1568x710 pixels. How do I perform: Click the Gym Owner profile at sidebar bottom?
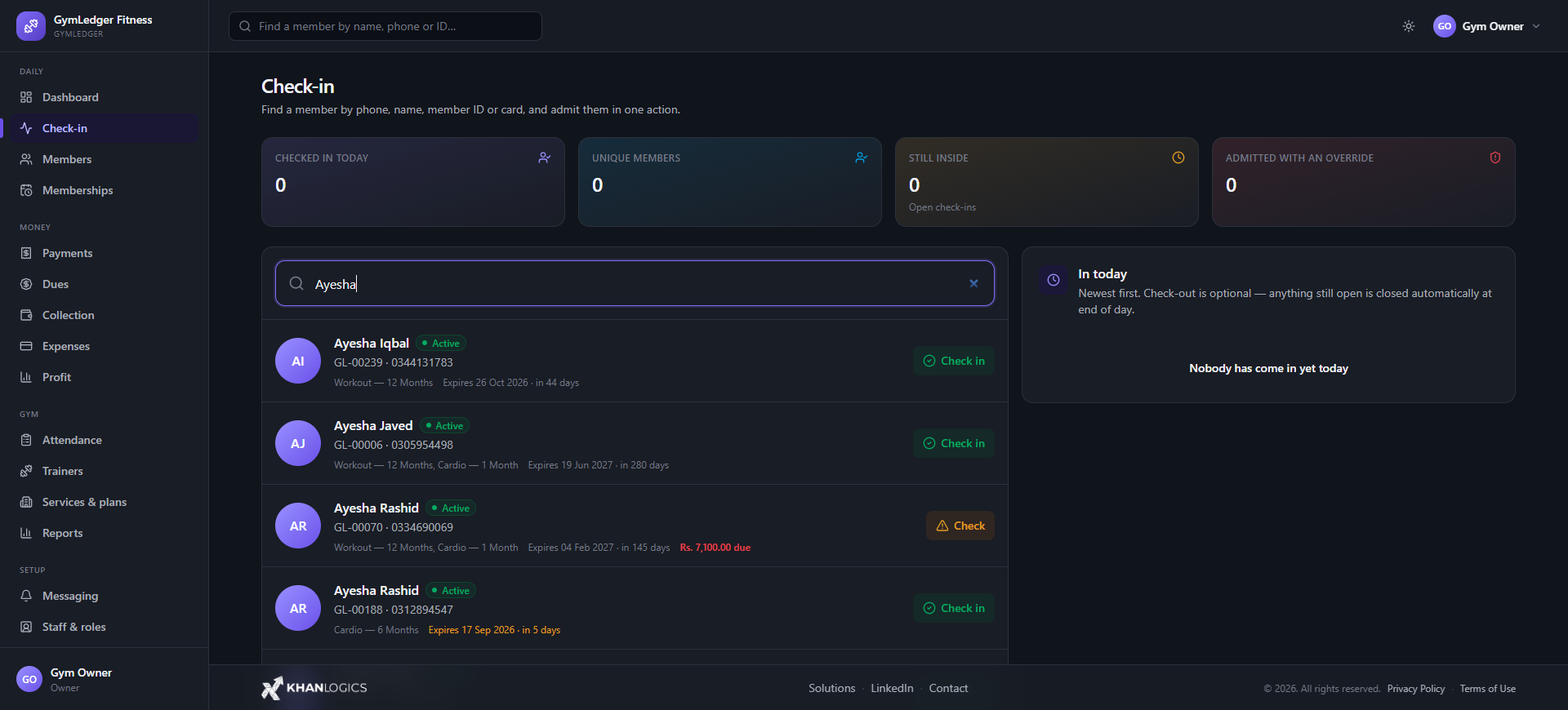click(x=105, y=679)
